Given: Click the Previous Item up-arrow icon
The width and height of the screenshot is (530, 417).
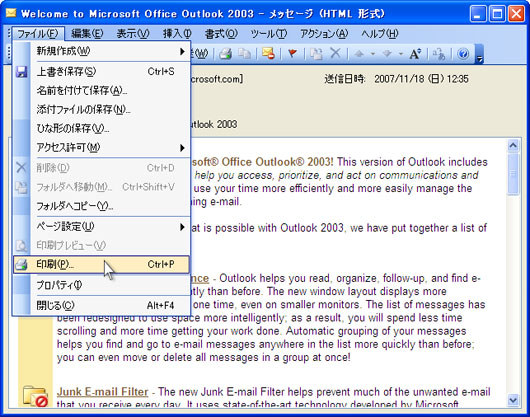Looking at the screenshot, I should click(x=359, y=54).
